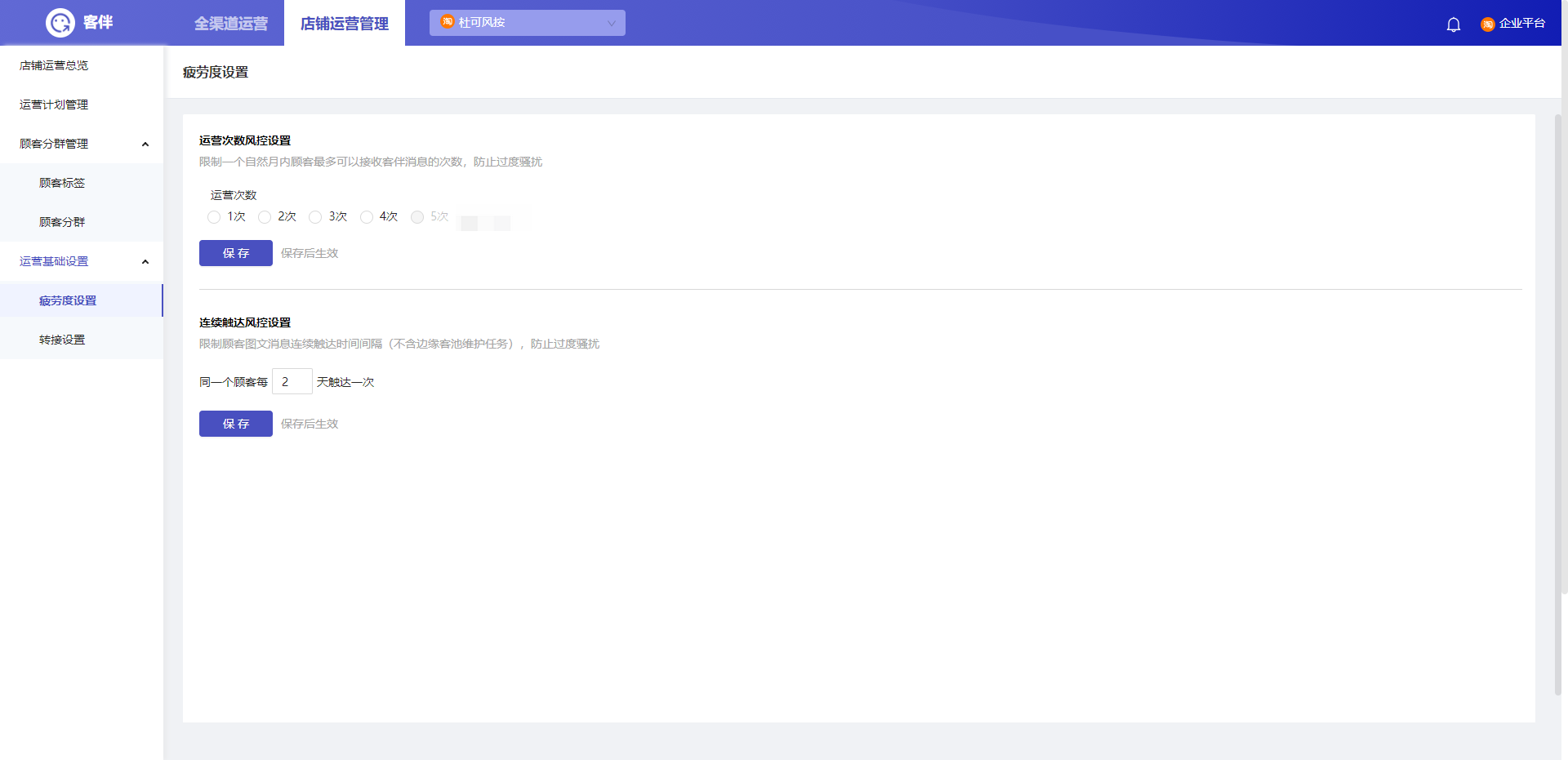Click the store dropdown arrow
Image resolution: width=1568 pixels, height=760 pixels.
[611, 23]
